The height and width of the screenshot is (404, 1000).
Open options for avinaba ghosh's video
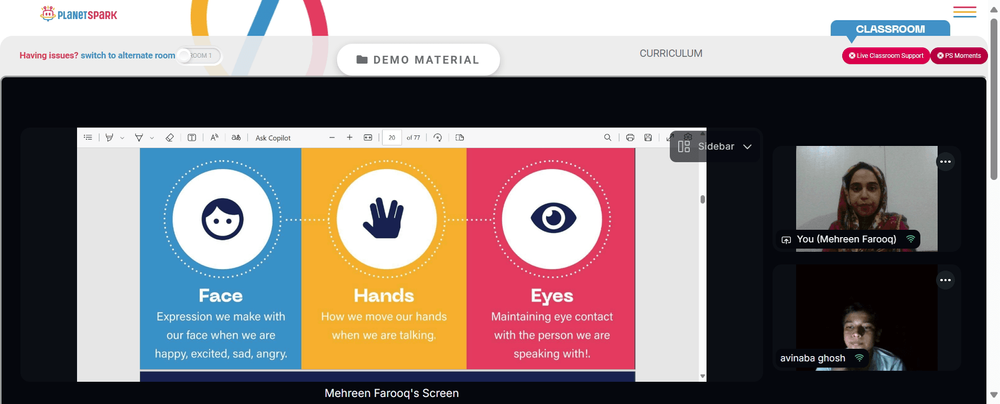[x=945, y=280]
